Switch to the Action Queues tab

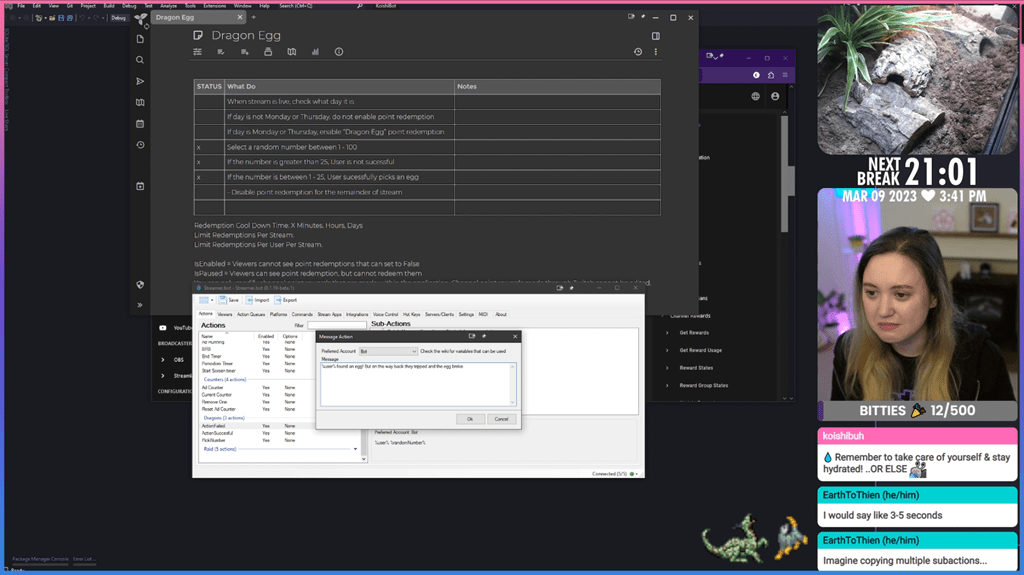coord(251,314)
